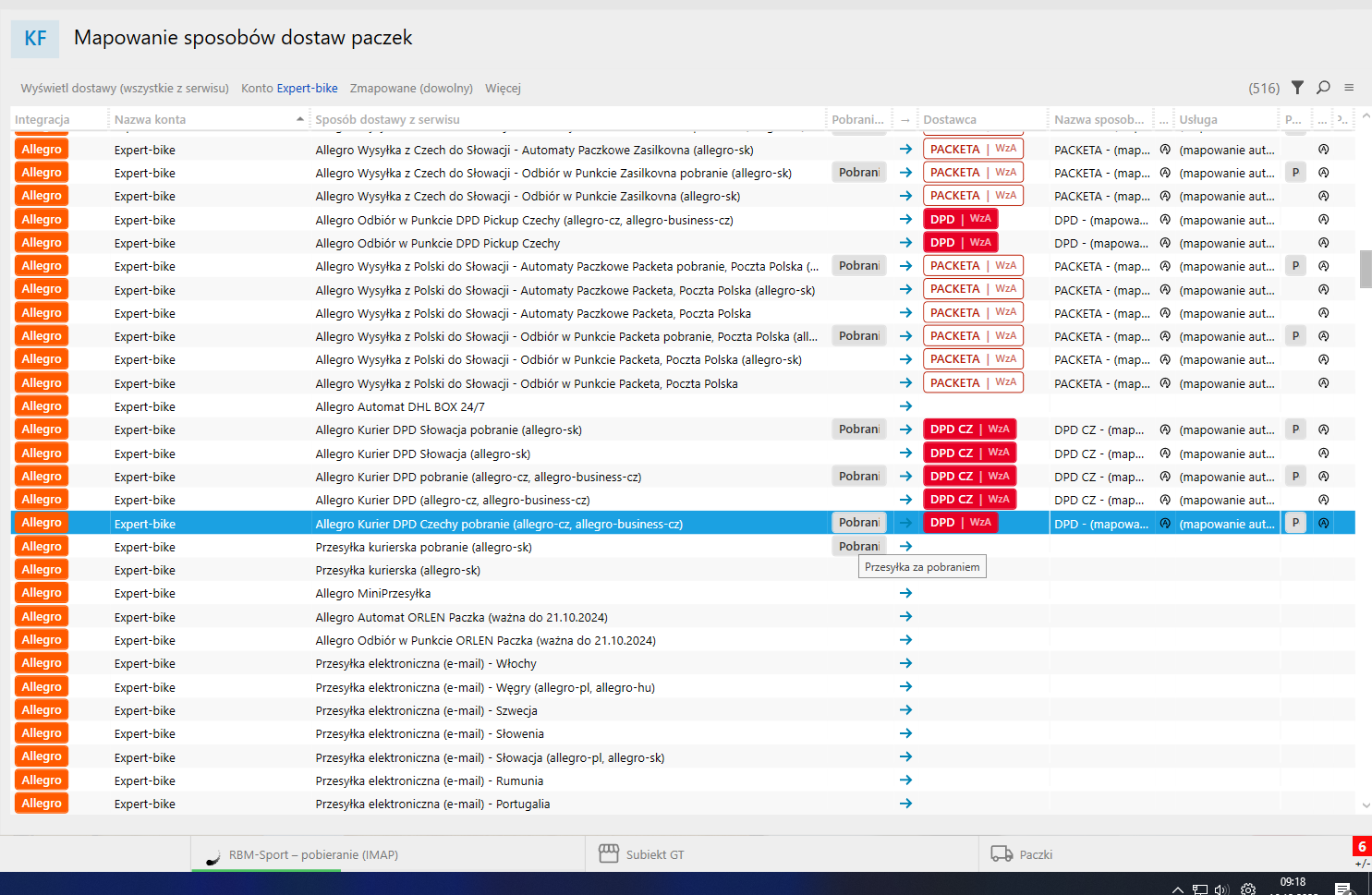Sort by Nazwa konta column header
Screen dimensions: 1372x895
click(x=150, y=119)
